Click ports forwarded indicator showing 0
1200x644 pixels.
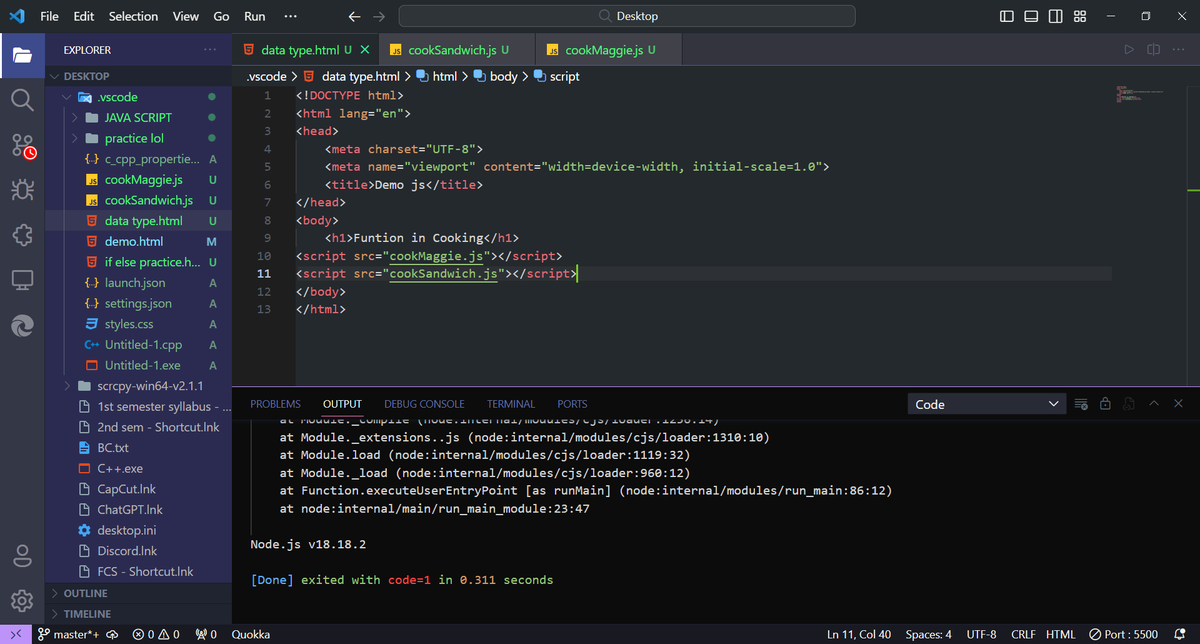click(206, 634)
